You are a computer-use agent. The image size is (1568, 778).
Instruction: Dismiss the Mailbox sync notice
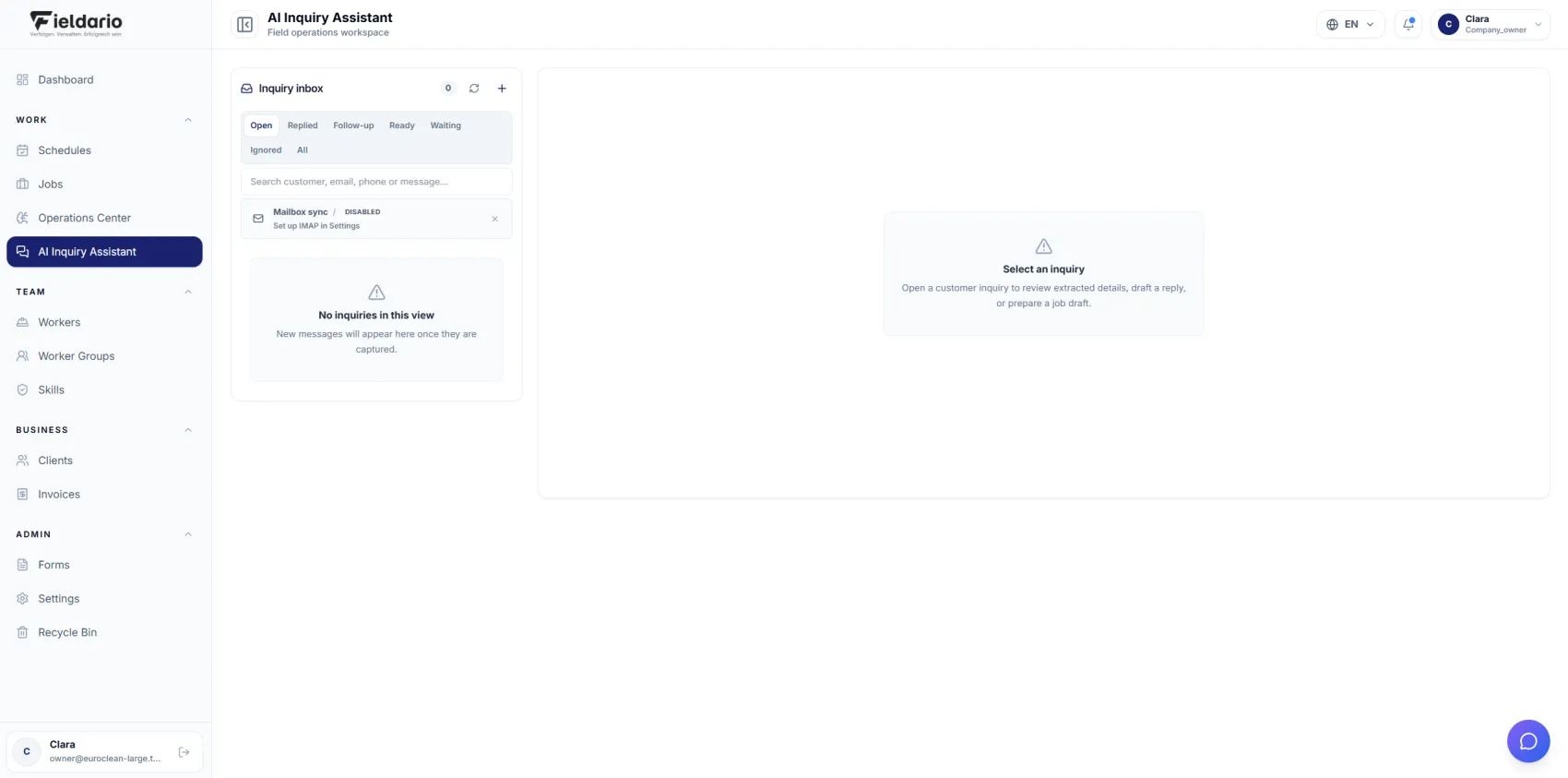494,219
